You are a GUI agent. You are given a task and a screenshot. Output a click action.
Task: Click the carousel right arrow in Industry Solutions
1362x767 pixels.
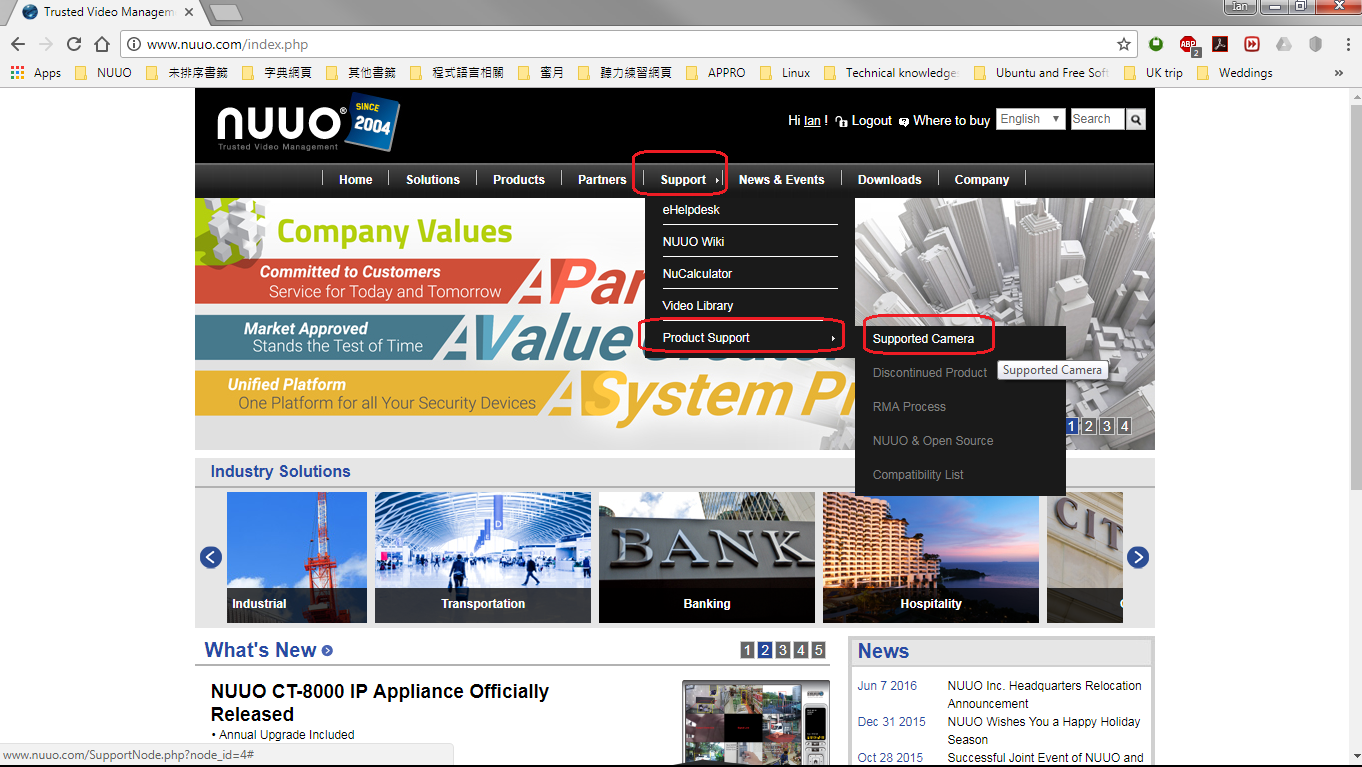point(1138,557)
